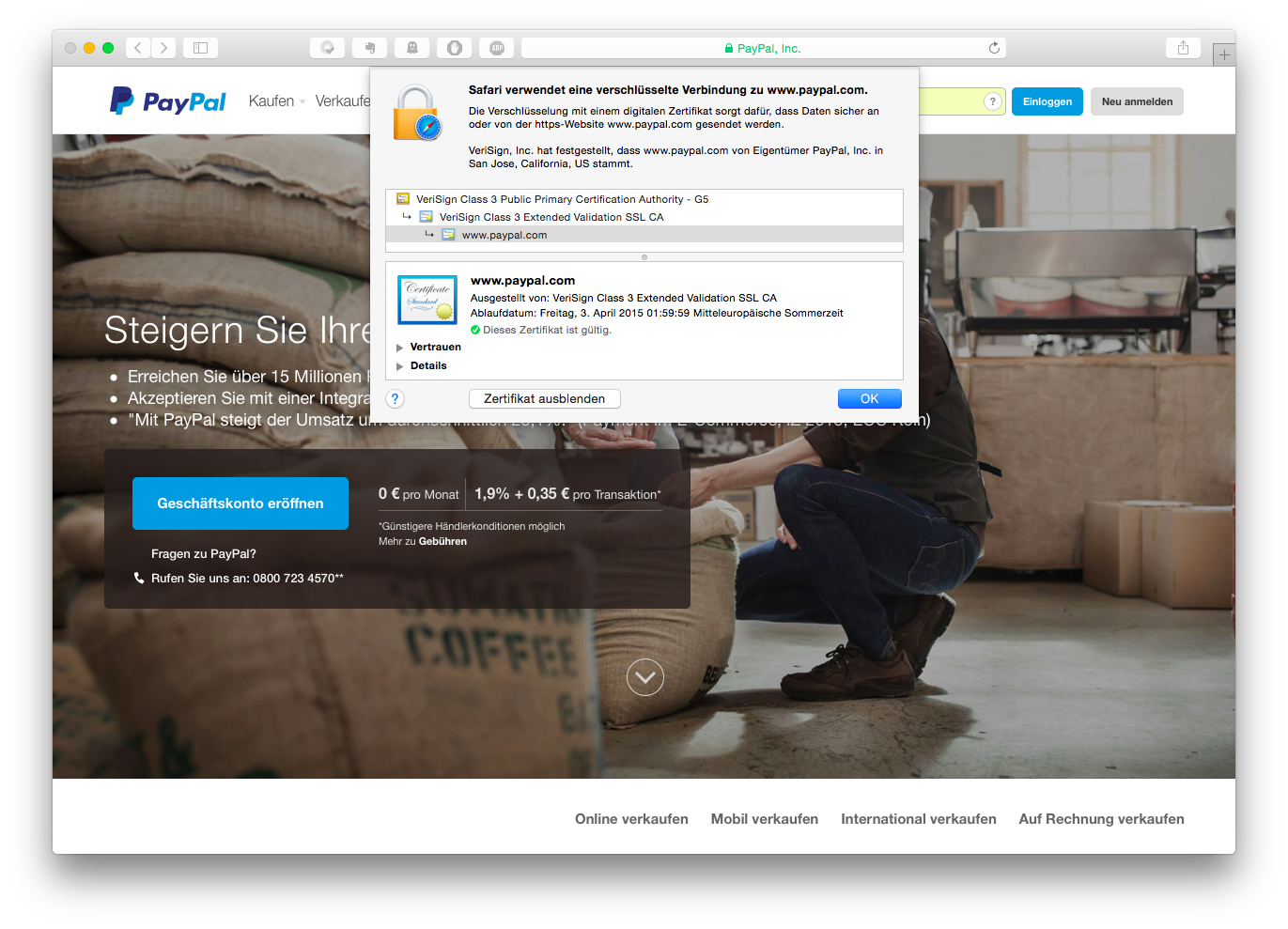Image resolution: width=1288 pixels, height=929 pixels.
Task: Click the Ausgestellt von issuer line
Action: [624, 298]
